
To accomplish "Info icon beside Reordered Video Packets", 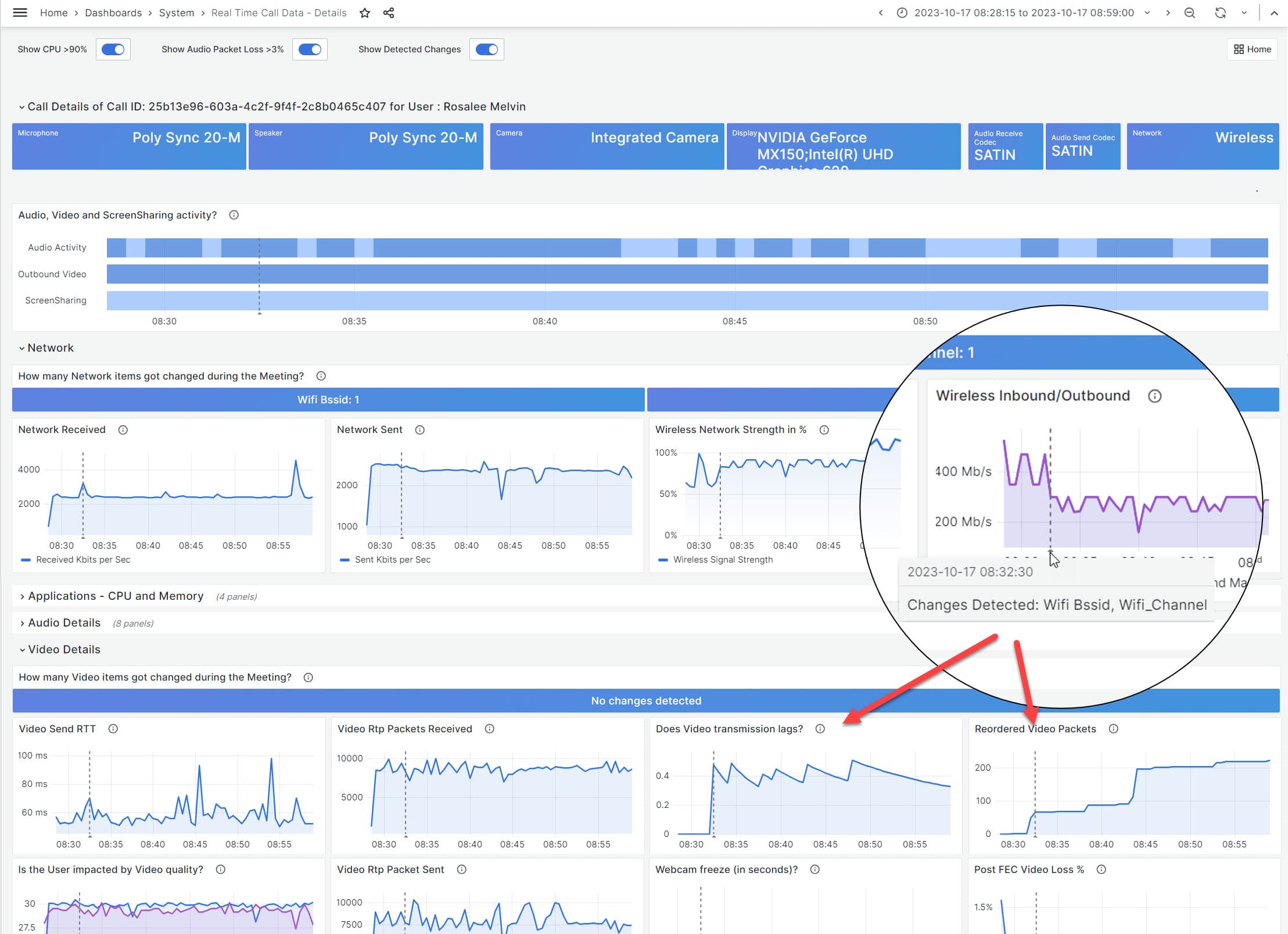I will click(x=1114, y=729).
